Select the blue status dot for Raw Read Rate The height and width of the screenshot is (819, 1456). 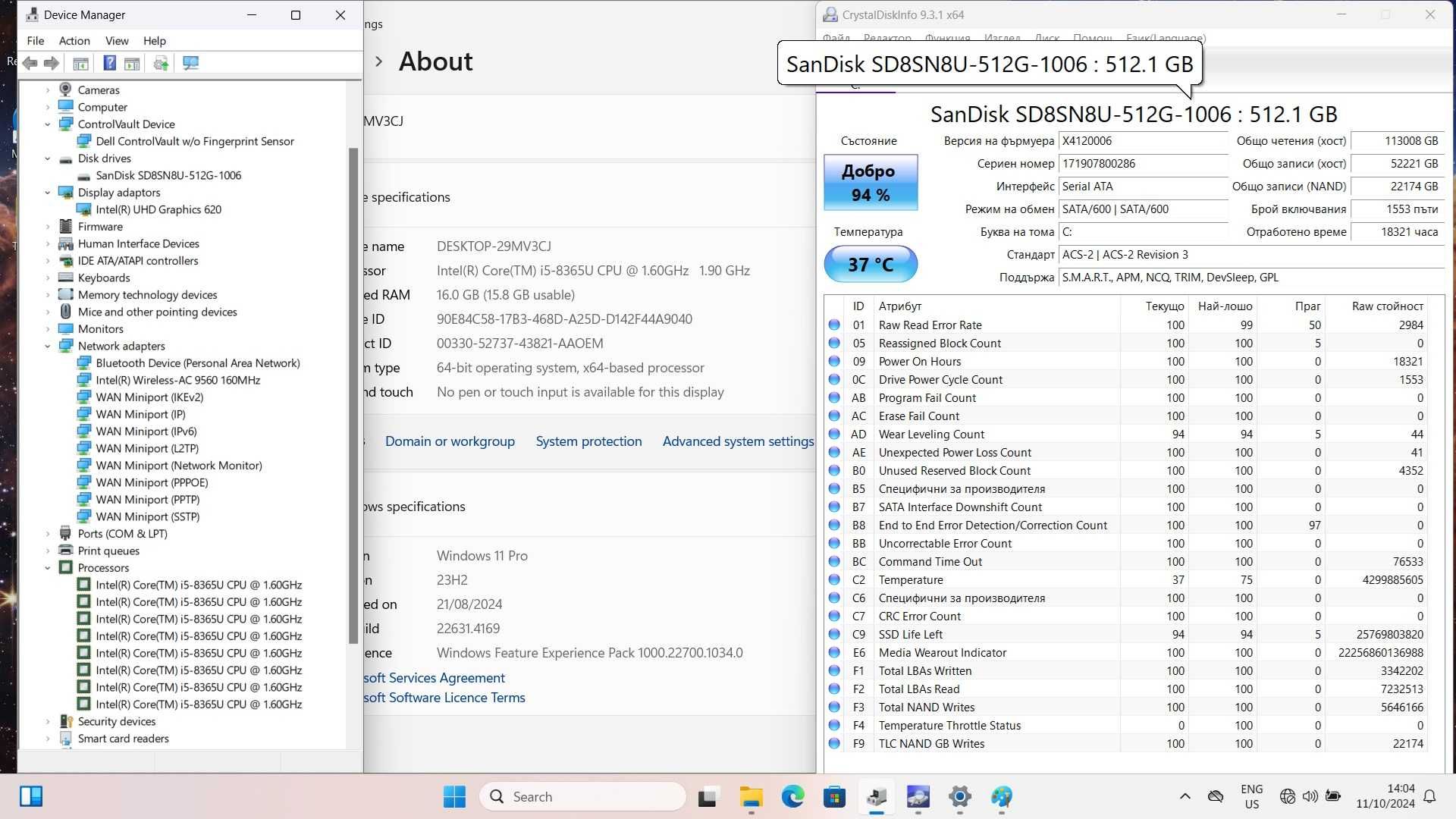click(834, 325)
